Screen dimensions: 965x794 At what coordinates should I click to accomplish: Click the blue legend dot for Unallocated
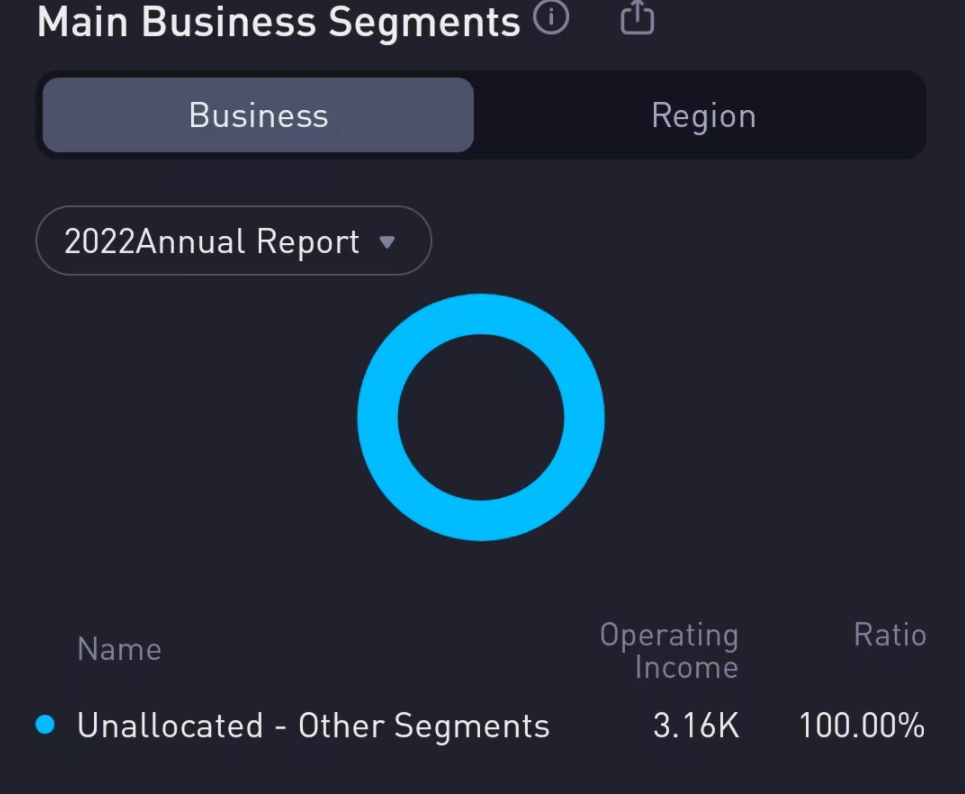click(x=45, y=725)
